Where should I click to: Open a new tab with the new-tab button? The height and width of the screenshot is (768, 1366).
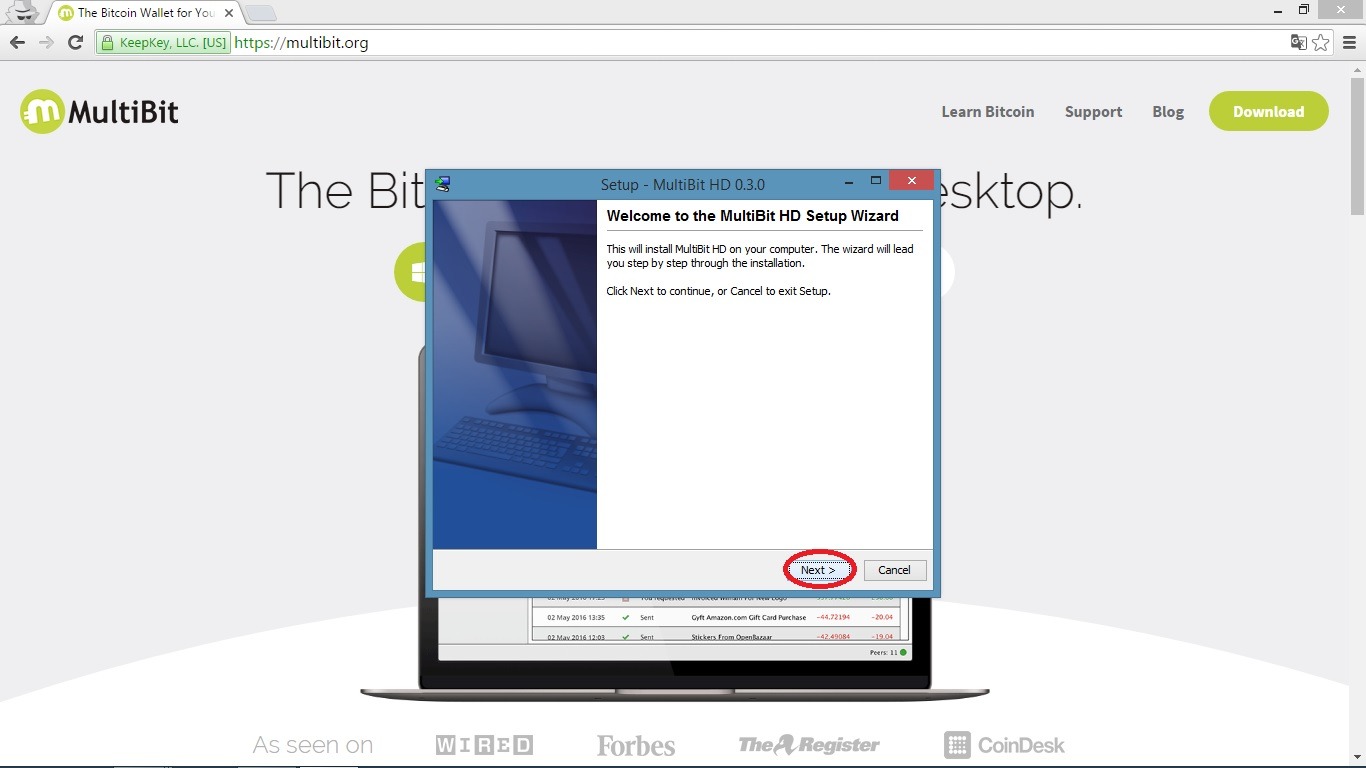tap(260, 13)
